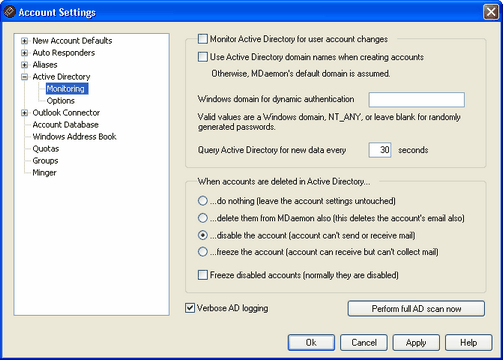Open the Groups page

pos(45,161)
